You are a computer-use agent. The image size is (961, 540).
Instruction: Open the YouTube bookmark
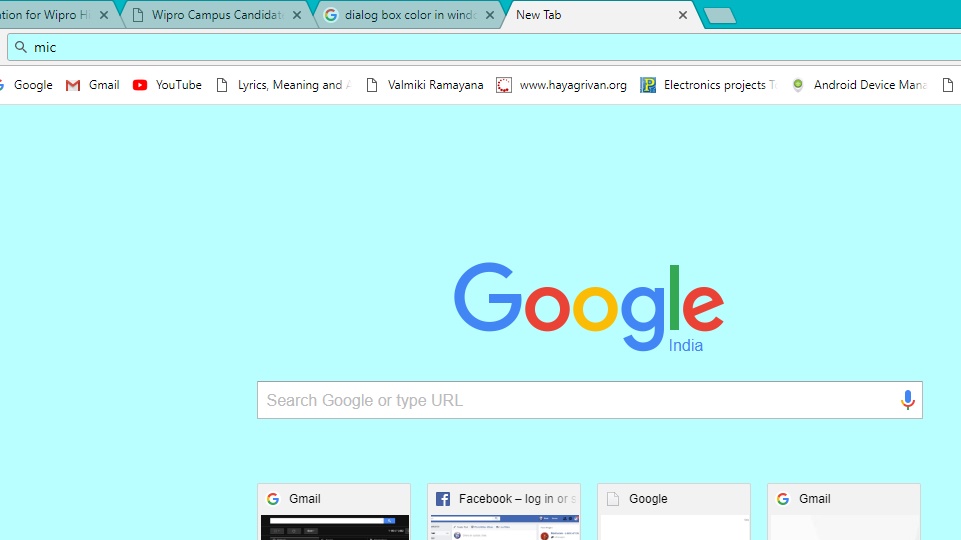(x=167, y=85)
